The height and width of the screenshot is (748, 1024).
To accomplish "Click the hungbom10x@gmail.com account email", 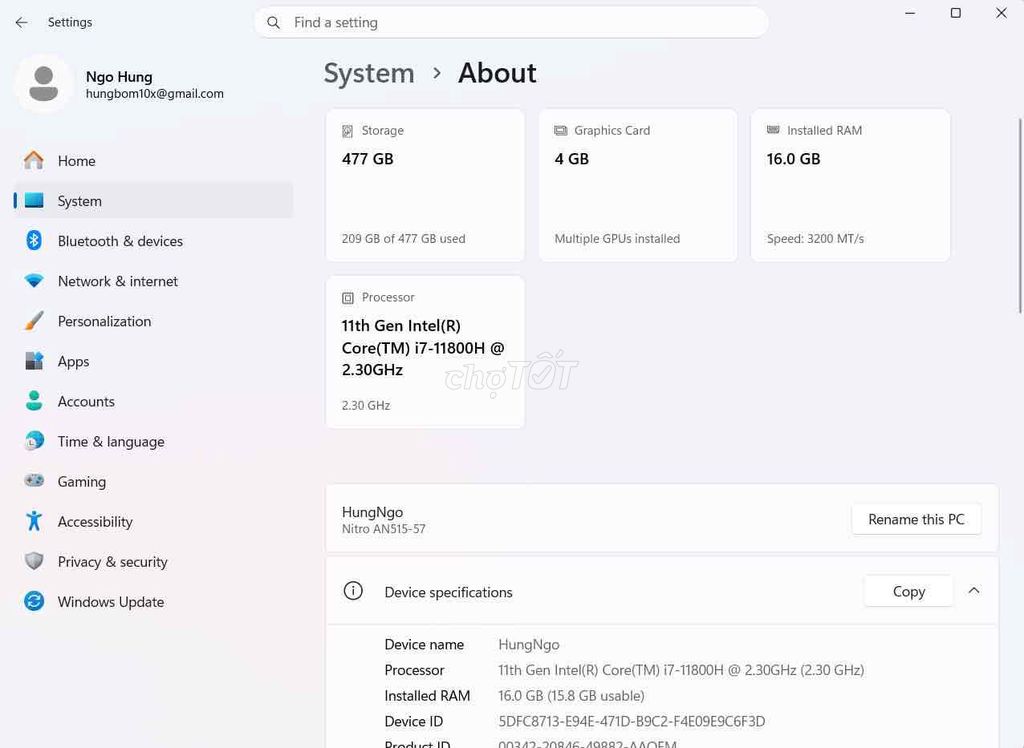I will pos(155,94).
